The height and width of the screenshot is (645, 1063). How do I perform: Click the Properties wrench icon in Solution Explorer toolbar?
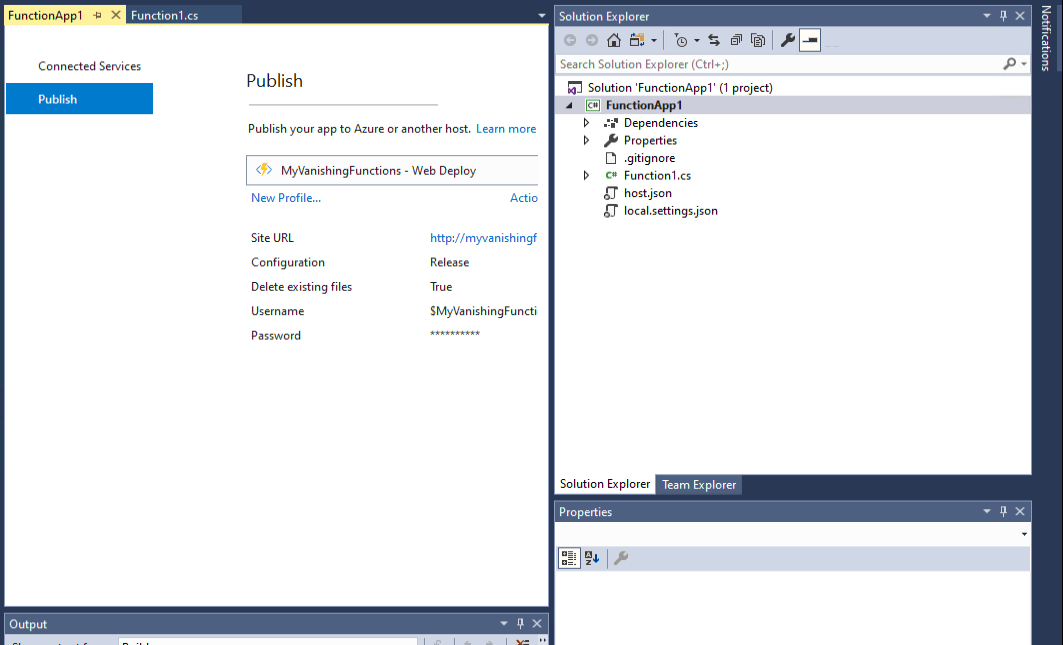point(787,41)
